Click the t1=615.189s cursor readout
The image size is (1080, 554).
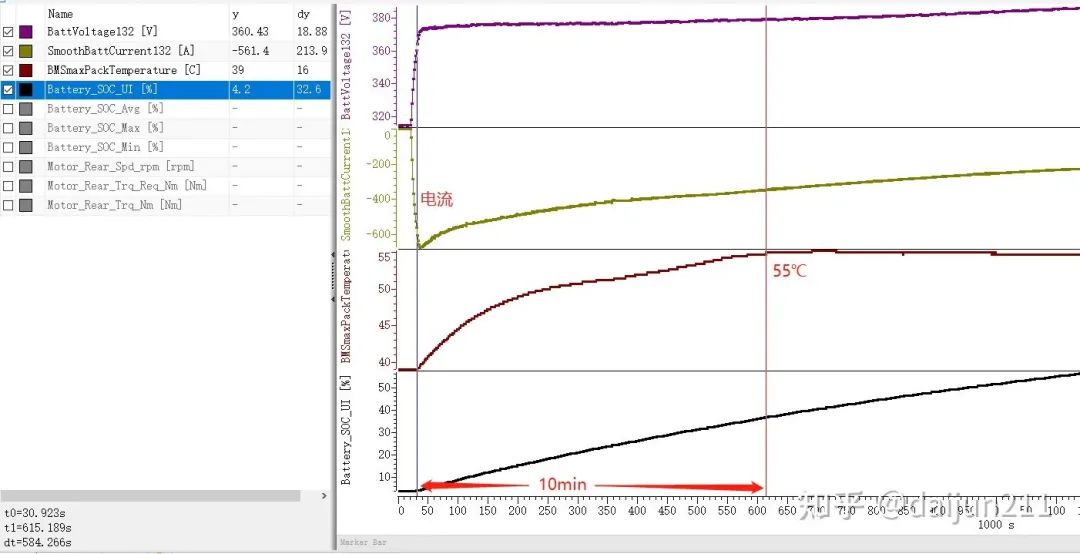coord(37,528)
